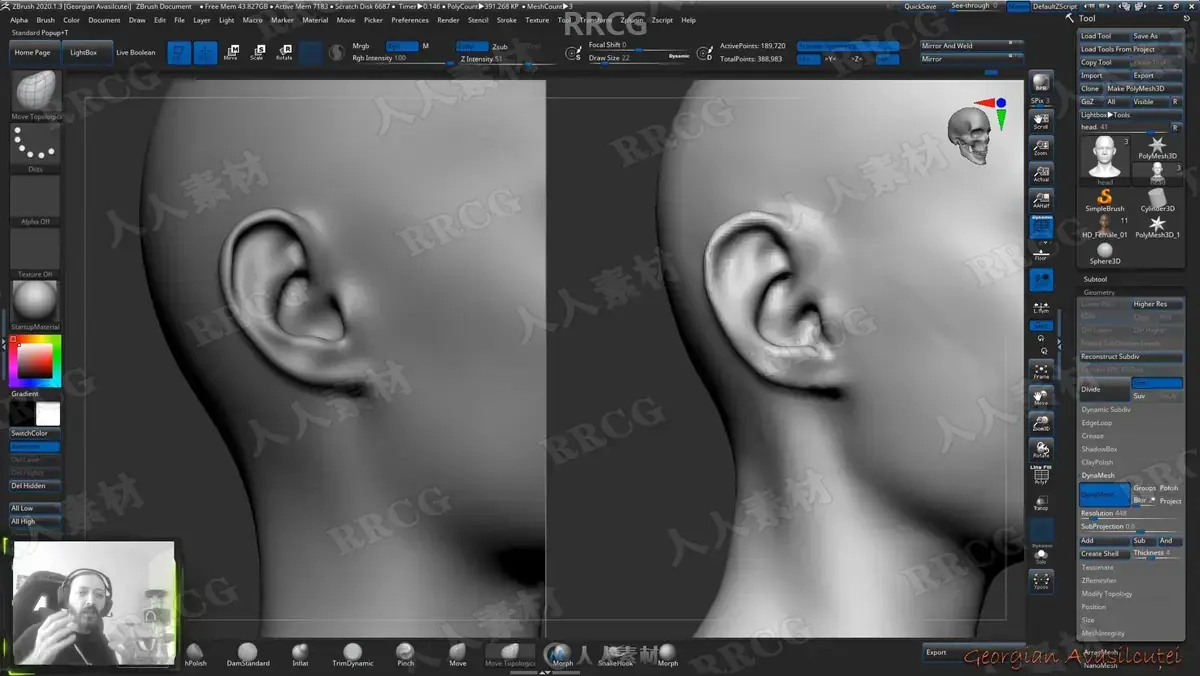Expand the ClayPolish subsection
Screen dimensions: 1200x676
point(1097,462)
